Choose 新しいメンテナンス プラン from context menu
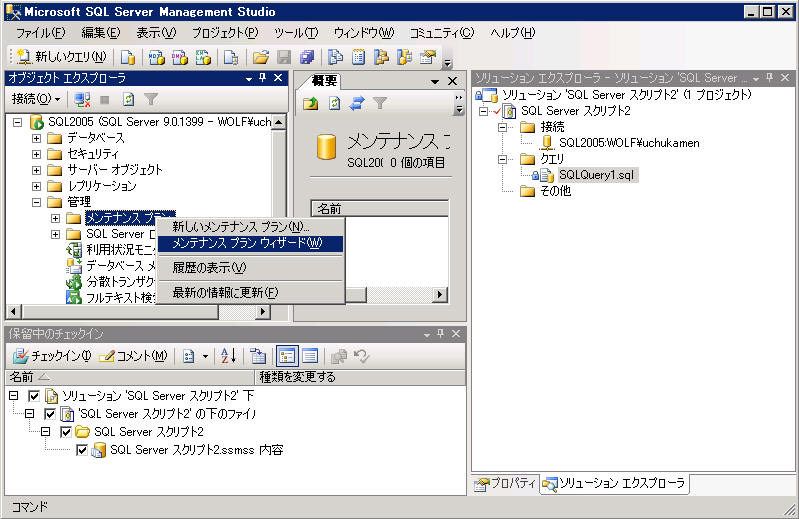 (250, 227)
